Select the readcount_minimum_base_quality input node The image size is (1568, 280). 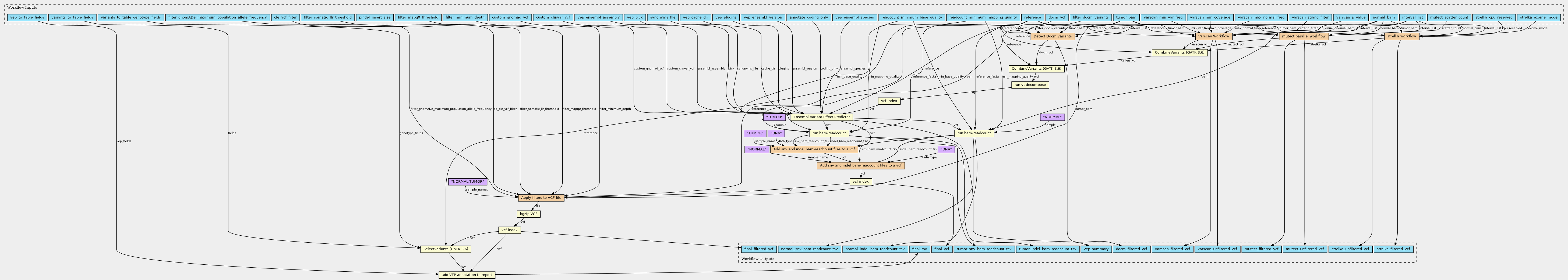[x=911, y=18]
